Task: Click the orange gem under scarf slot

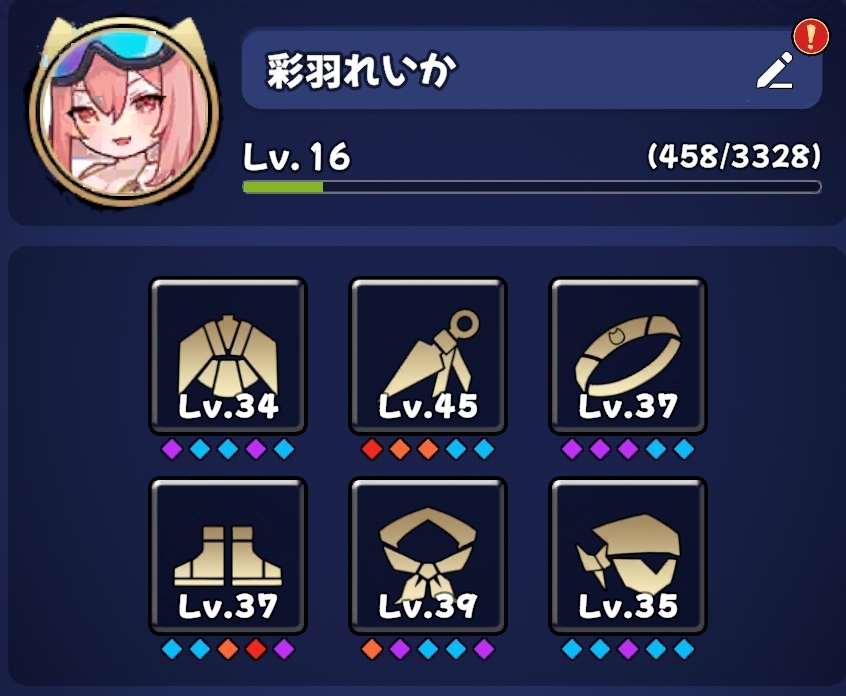Action: pyautogui.click(x=372, y=650)
